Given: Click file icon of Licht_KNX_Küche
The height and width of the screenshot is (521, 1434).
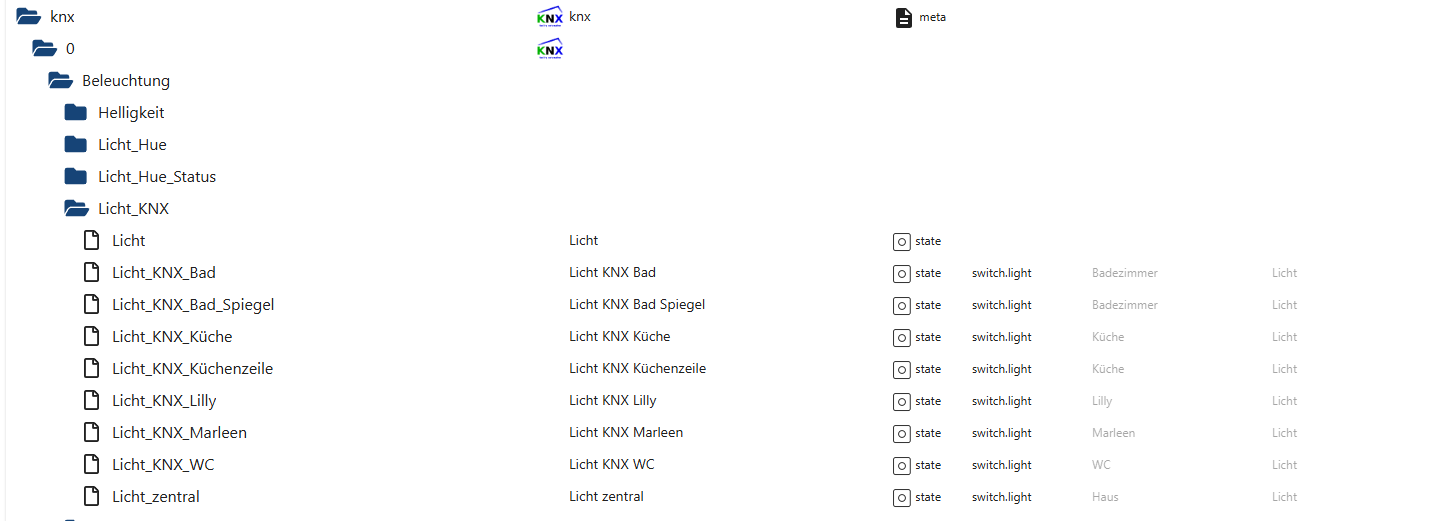Looking at the screenshot, I should point(91,337).
